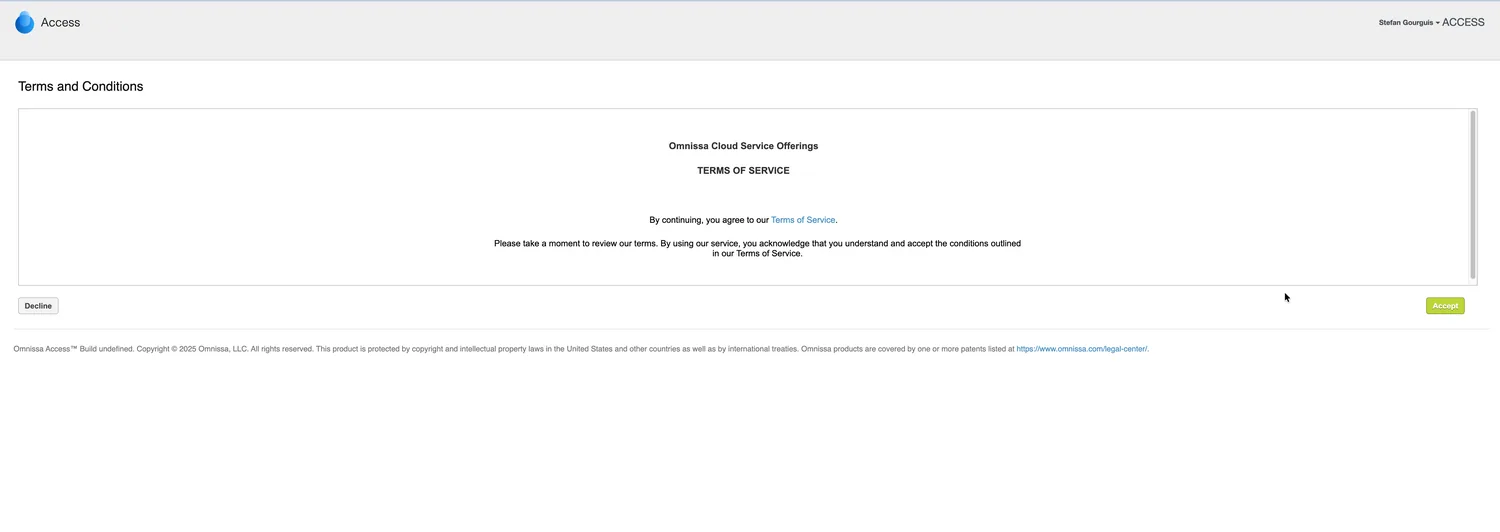1500x532 pixels.
Task: Visit the omnissa.com legal-center link
Action: pyautogui.click(x=1082, y=349)
